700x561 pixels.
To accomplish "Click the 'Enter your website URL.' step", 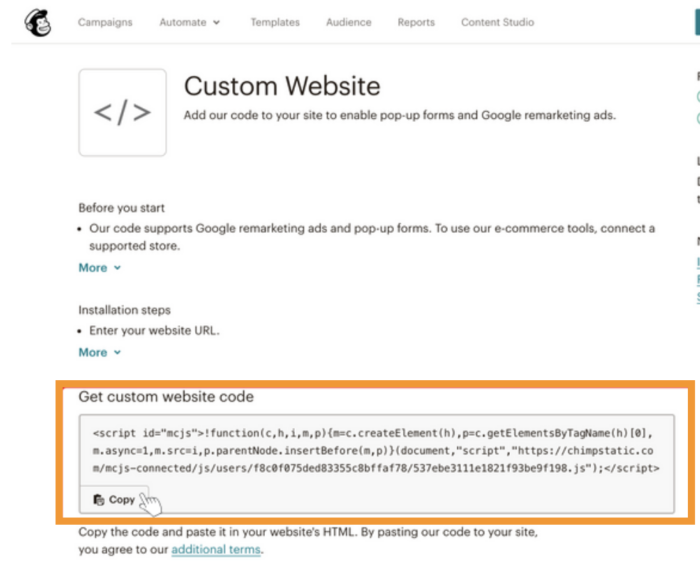I will [x=154, y=331].
